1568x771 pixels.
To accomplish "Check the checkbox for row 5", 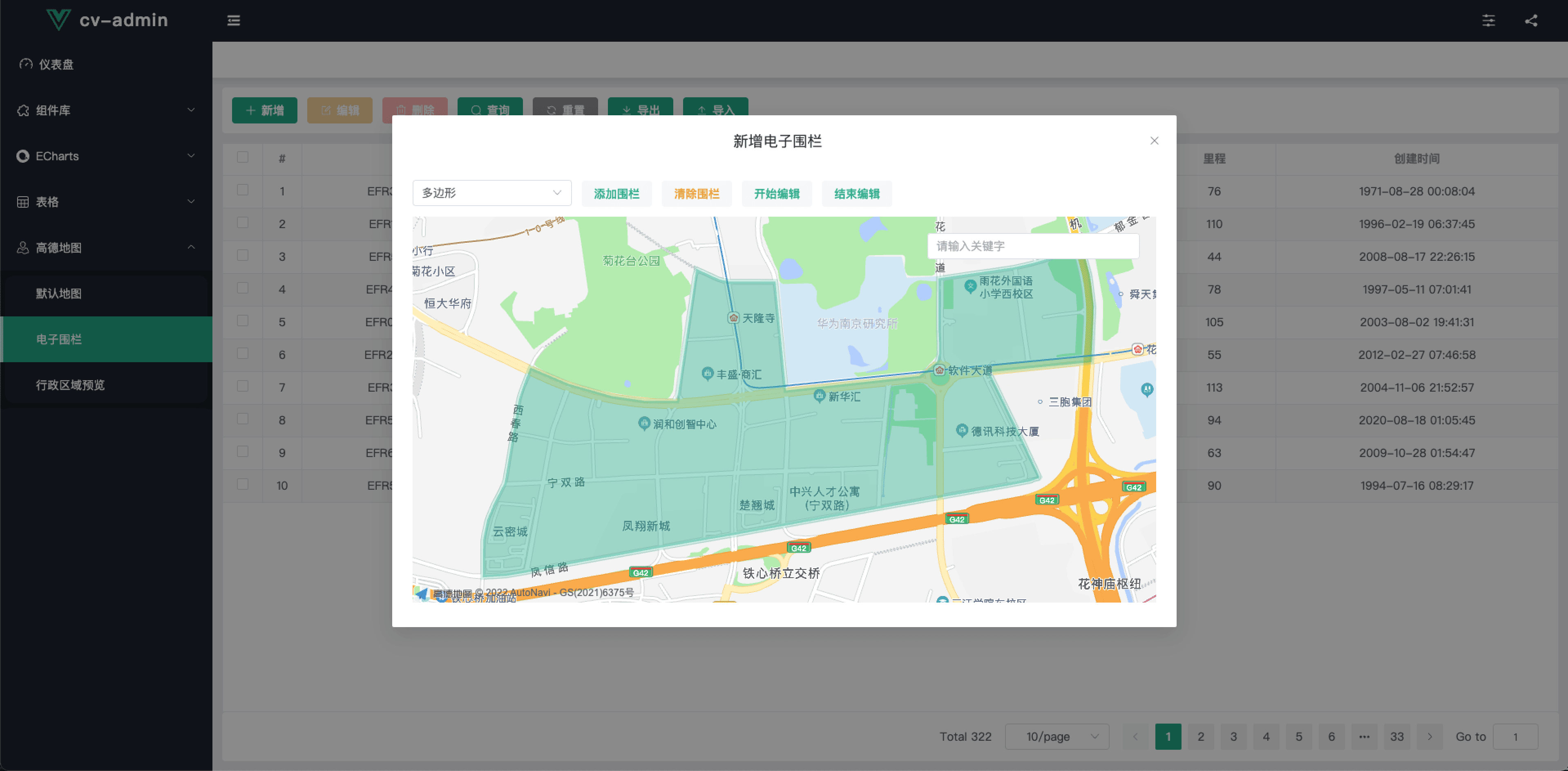I will [x=243, y=321].
